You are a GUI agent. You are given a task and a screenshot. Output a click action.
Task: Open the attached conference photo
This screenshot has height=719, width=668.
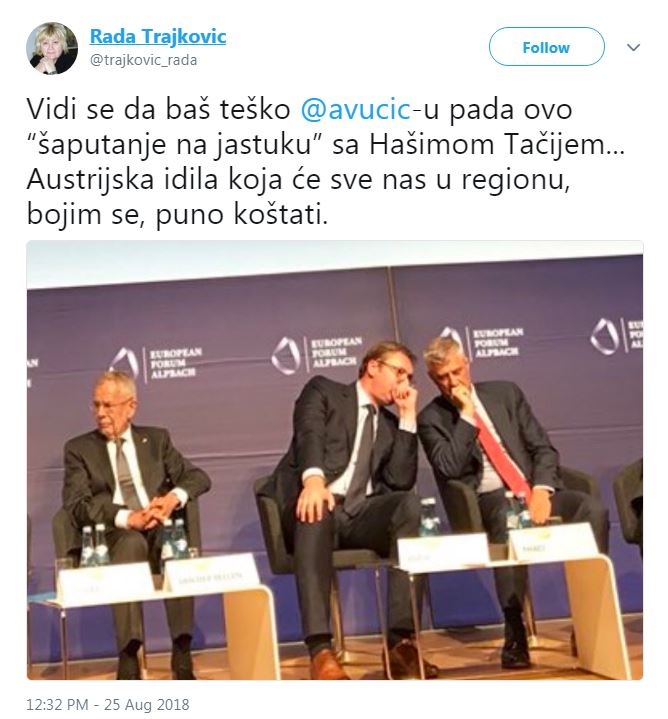[335, 460]
